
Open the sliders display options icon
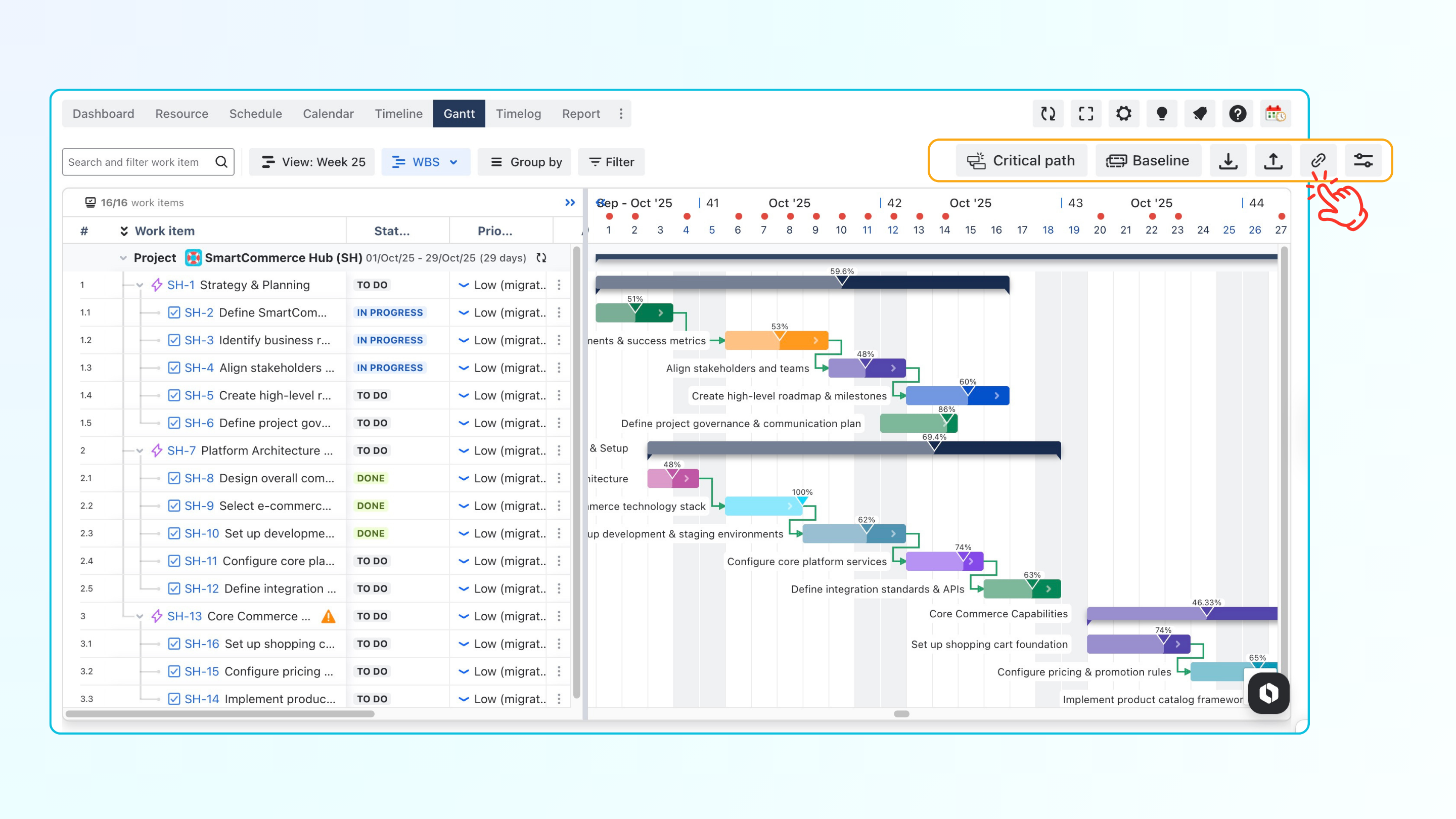[x=1363, y=161]
